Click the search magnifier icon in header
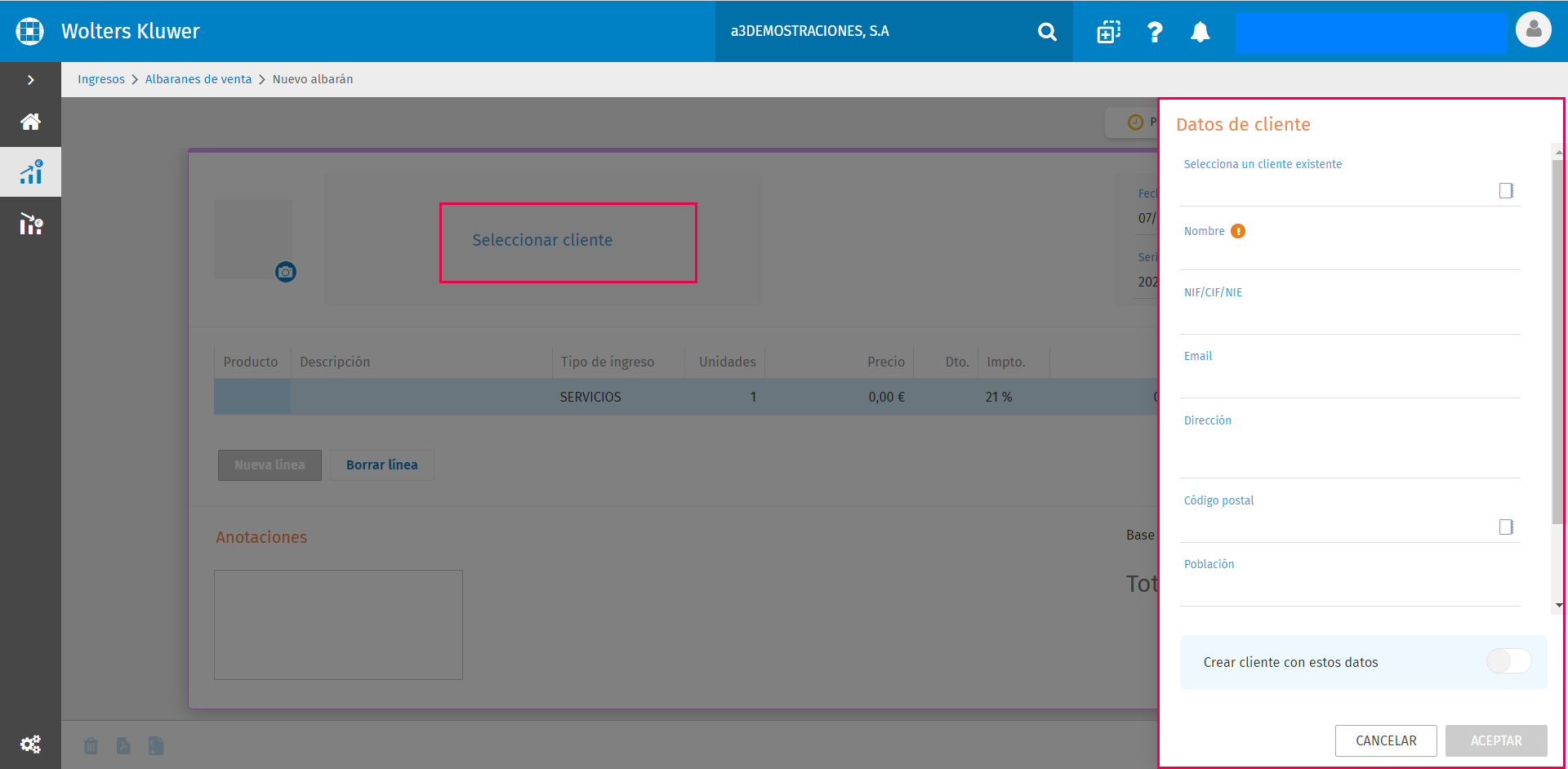The height and width of the screenshot is (769, 1568). [x=1047, y=32]
